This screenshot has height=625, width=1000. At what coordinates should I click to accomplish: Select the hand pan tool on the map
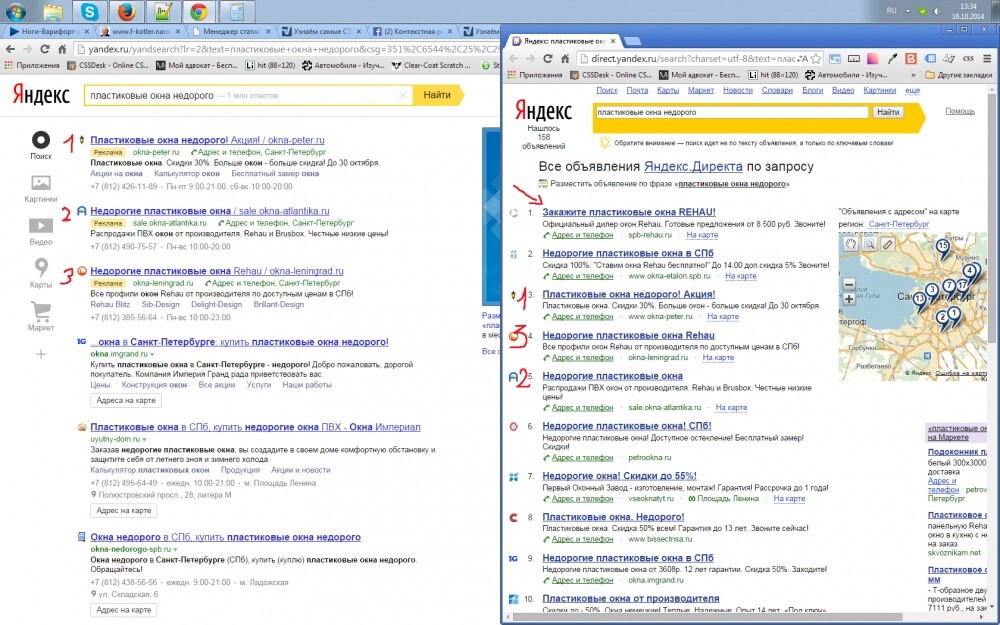click(x=850, y=244)
